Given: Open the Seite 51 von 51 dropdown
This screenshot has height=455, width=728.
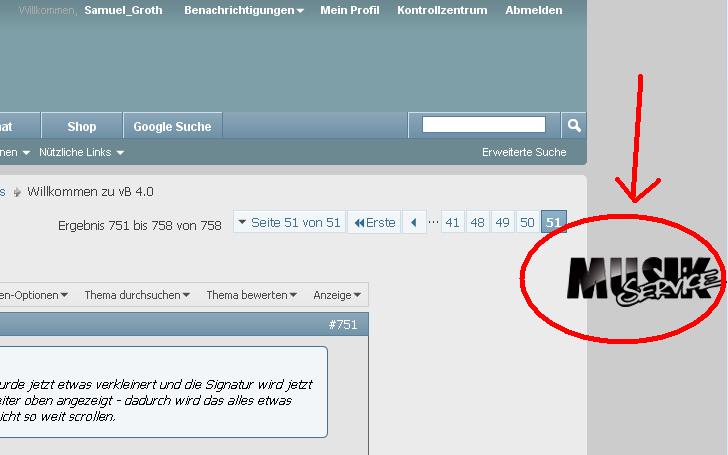Looking at the screenshot, I should pyautogui.click(x=289, y=222).
